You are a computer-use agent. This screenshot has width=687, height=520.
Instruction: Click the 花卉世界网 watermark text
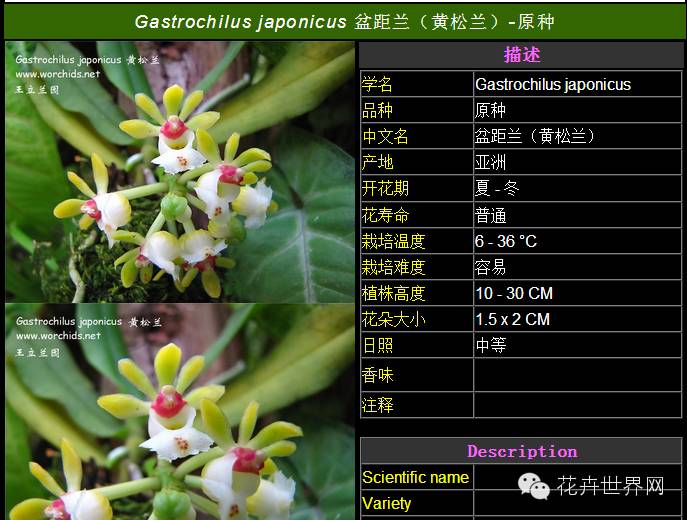click(610, 487)
